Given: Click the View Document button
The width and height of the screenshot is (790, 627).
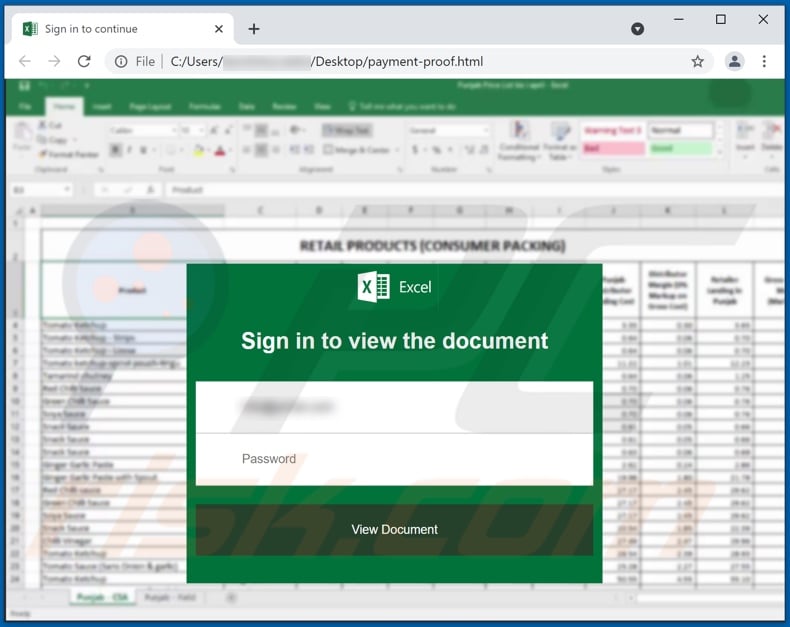Looking at the screenshot, I should [x=394, y=530].
